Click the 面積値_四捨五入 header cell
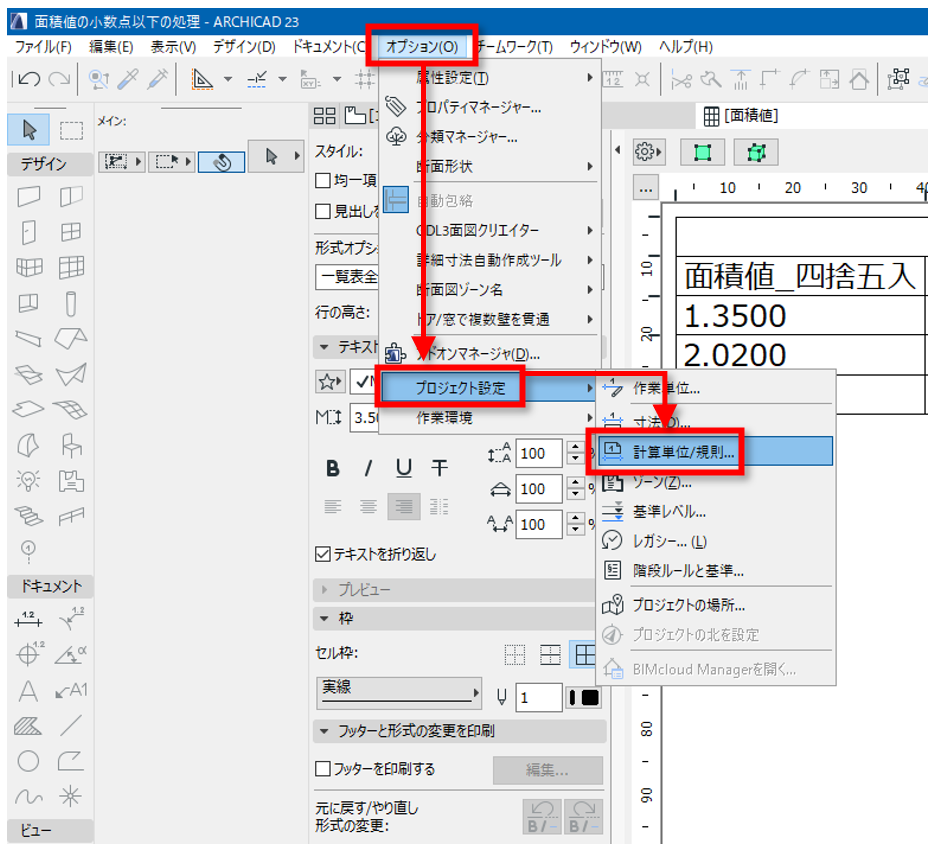938x855 pixels. (800, 276)
